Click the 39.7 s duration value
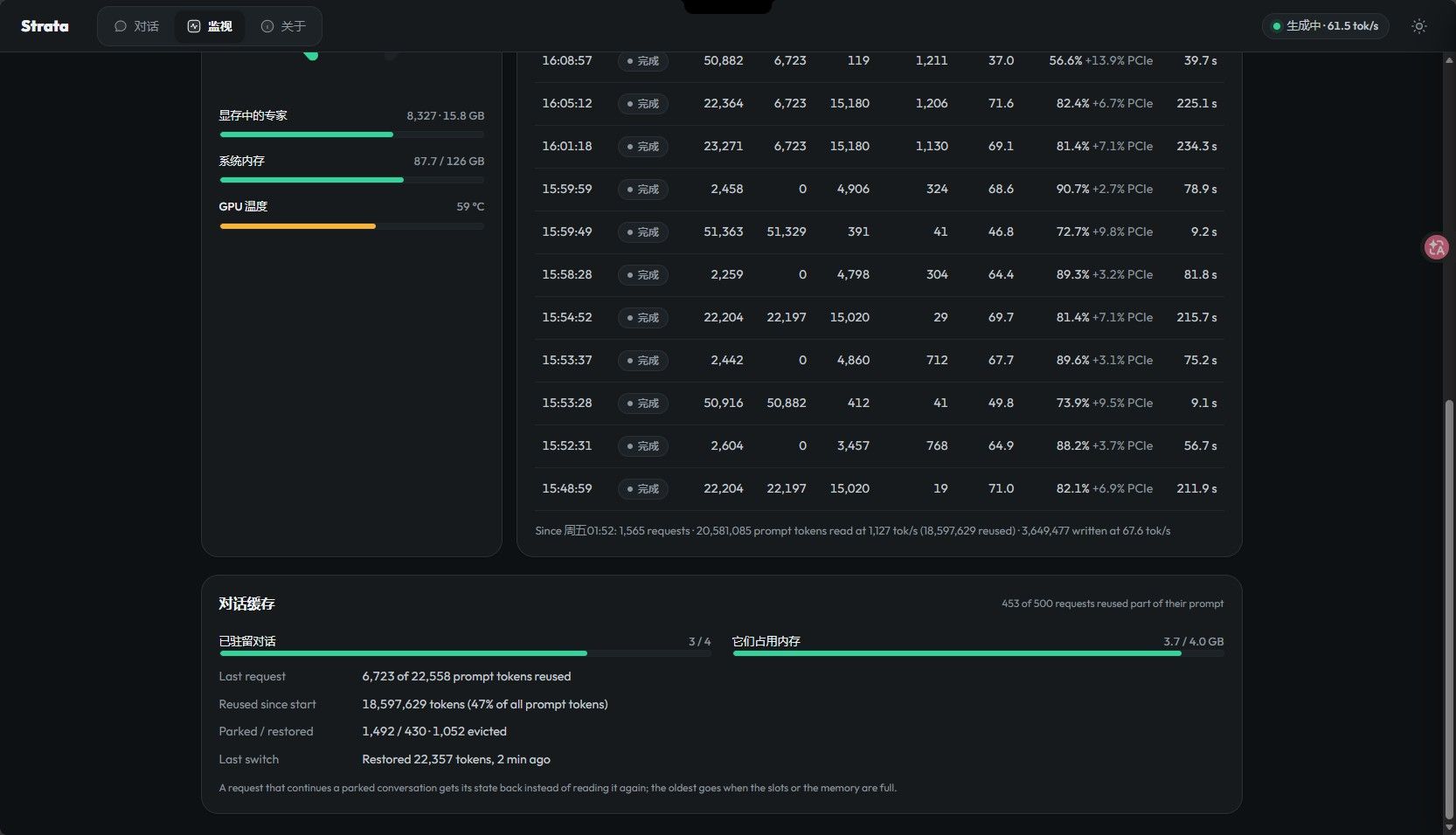Viewport: 1456px width, 835px height. (x=1200, y=60)
